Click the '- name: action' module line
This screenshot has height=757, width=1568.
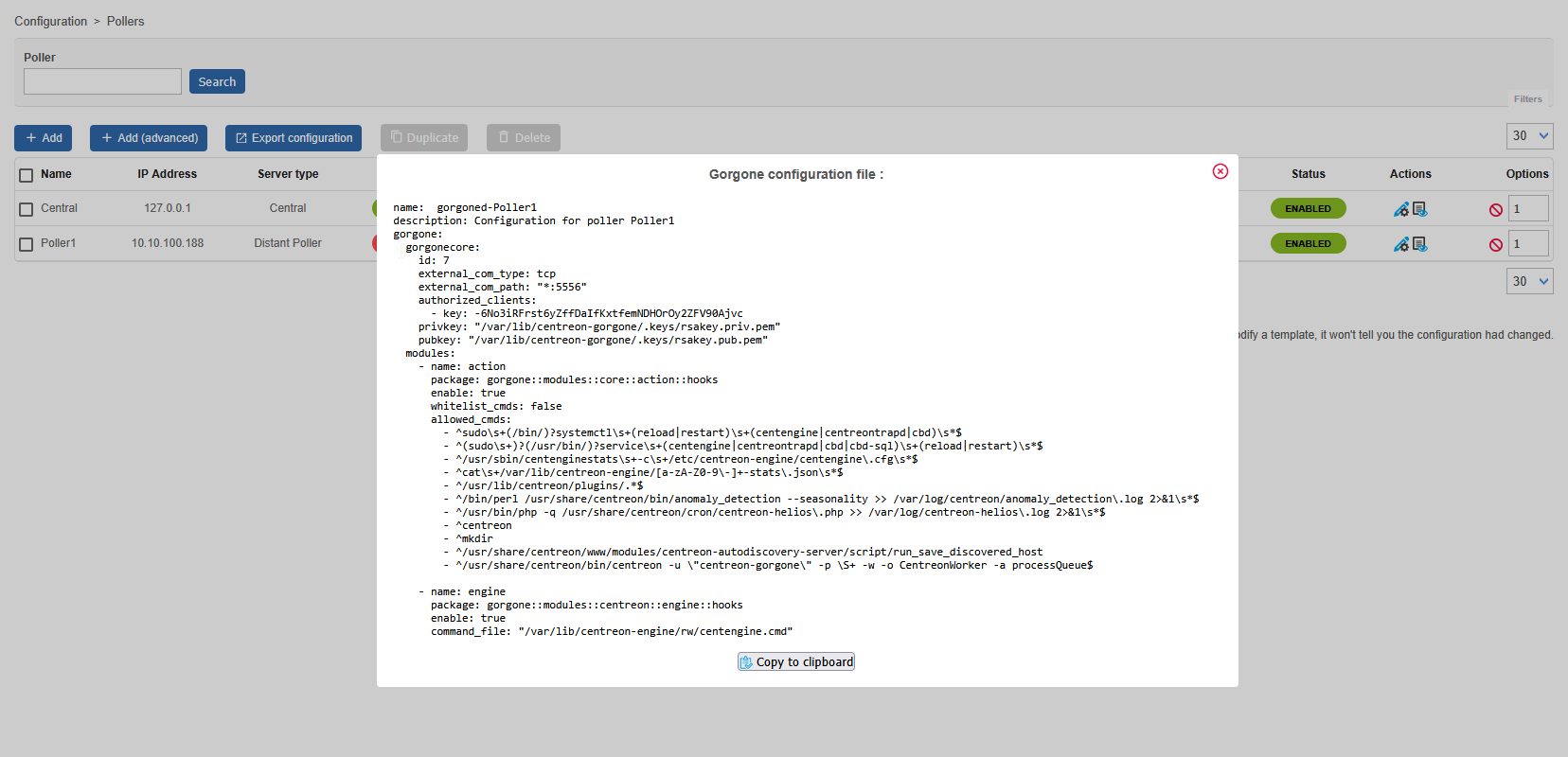[x=462, y=366]
